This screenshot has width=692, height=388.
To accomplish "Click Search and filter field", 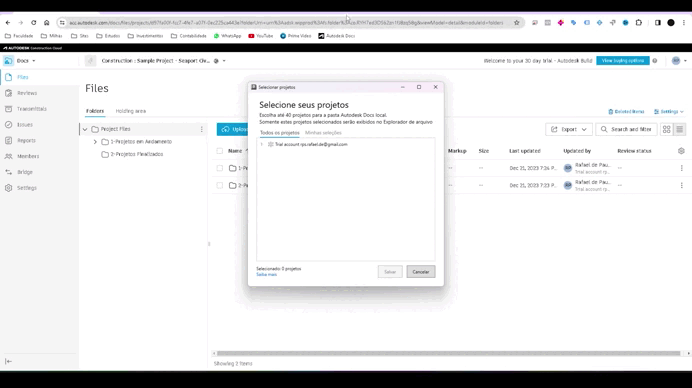I will click(626, 129).
